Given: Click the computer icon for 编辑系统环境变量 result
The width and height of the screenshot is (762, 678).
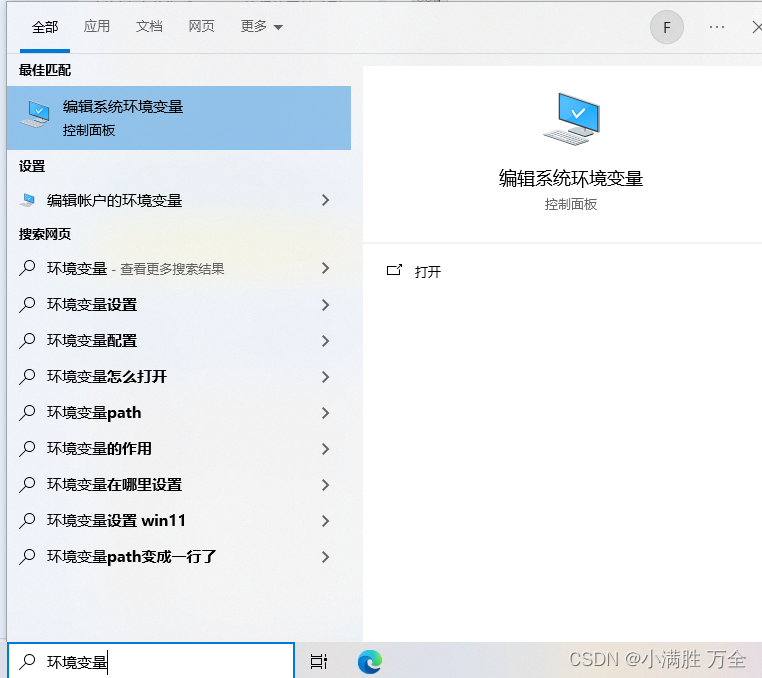Looking at the screenshot, I should [x=35, y=115].
